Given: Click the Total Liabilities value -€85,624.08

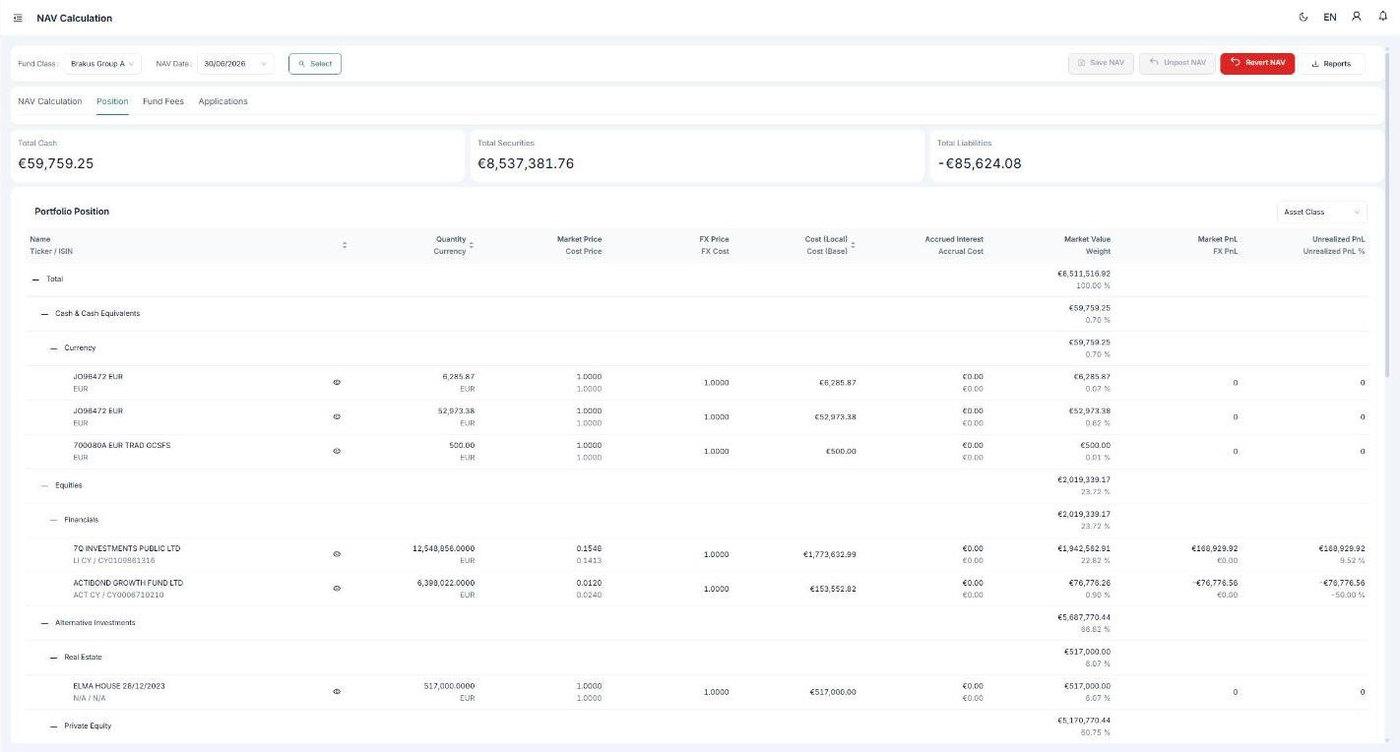Looking at the screenshot, I should pos(980,163).
